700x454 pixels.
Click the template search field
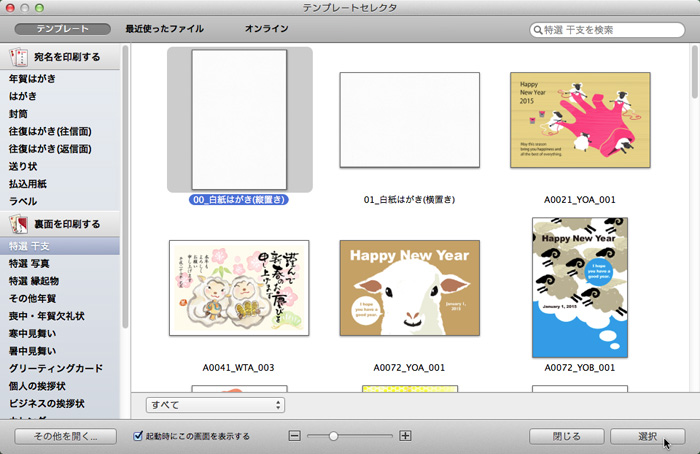pyautogui.click(x=612, y=30)
